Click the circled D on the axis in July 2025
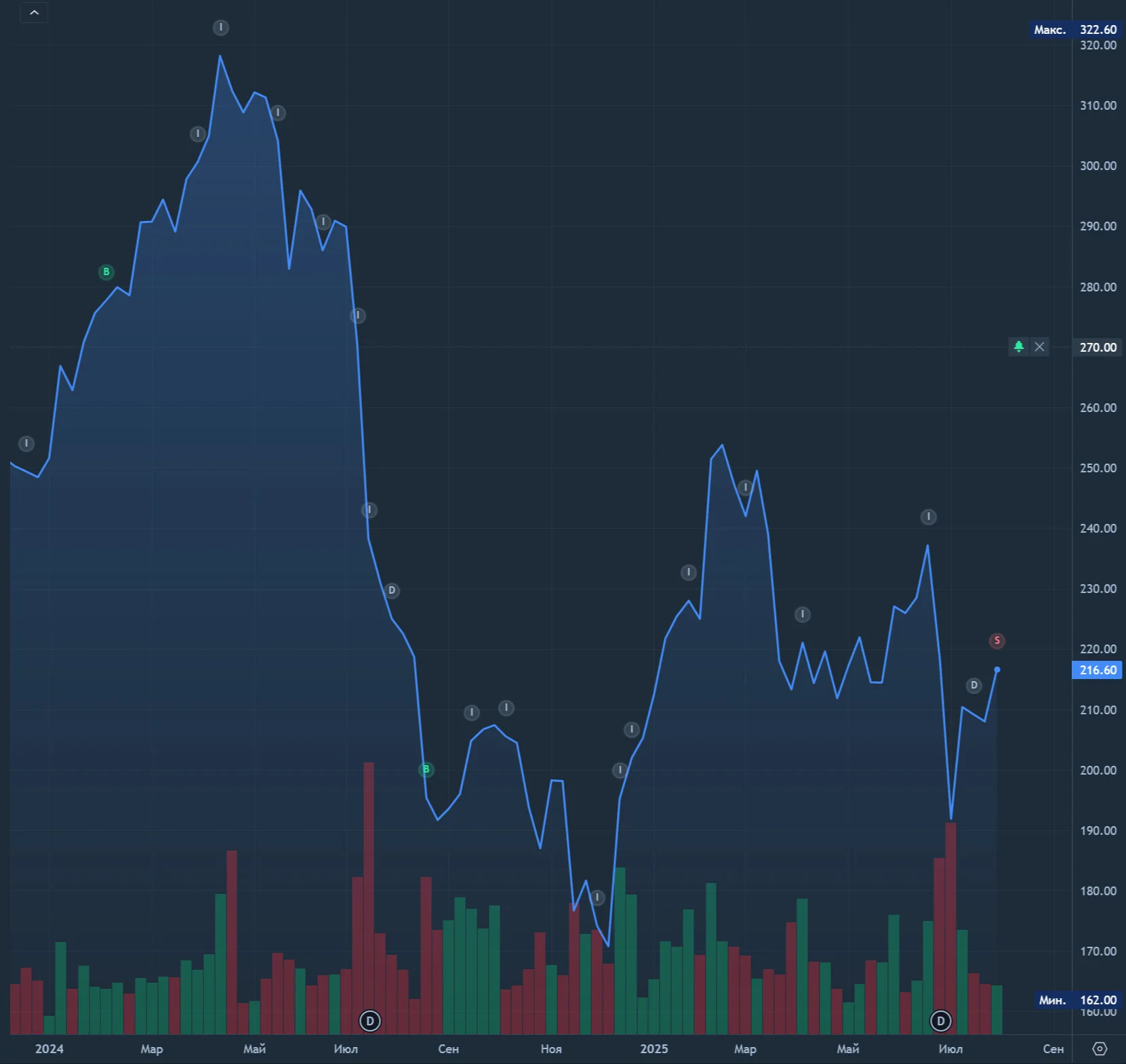This screenshot has height=1064, width=1126. (x=940, y=1021)
